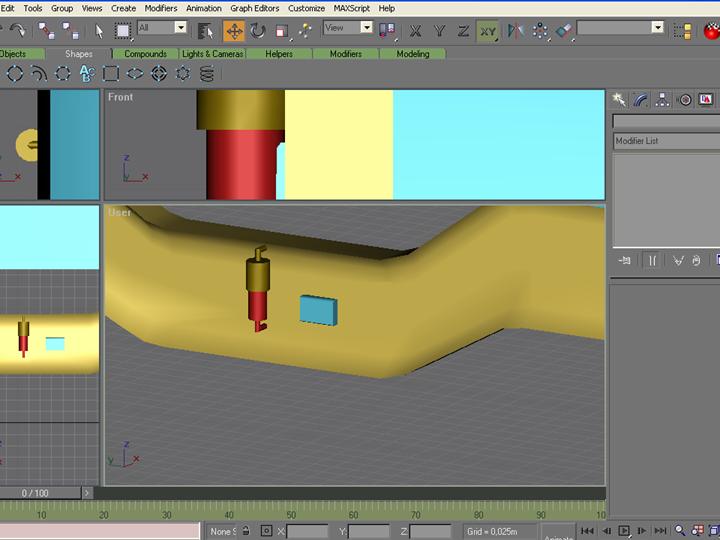Click the X coordinate input field
Image resolution: width=720 pixels, height=540 pixels.
pos(307,531)
